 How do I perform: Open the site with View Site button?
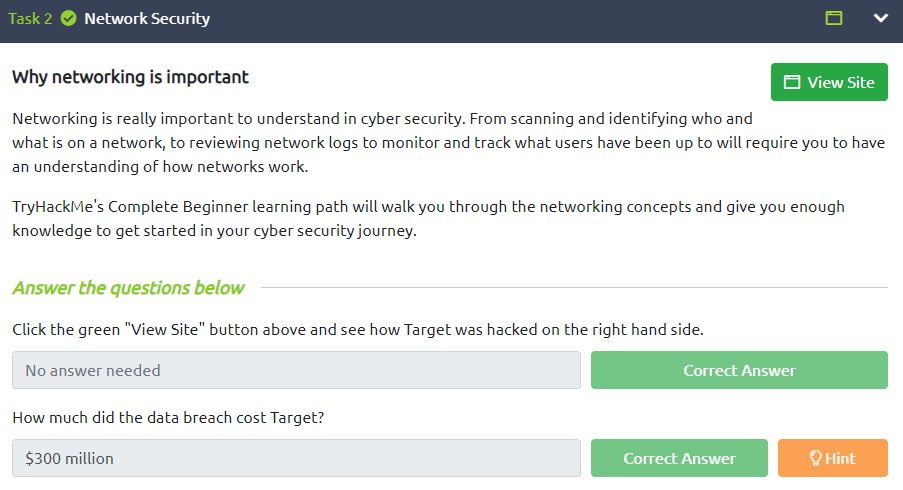coord(829,82)
